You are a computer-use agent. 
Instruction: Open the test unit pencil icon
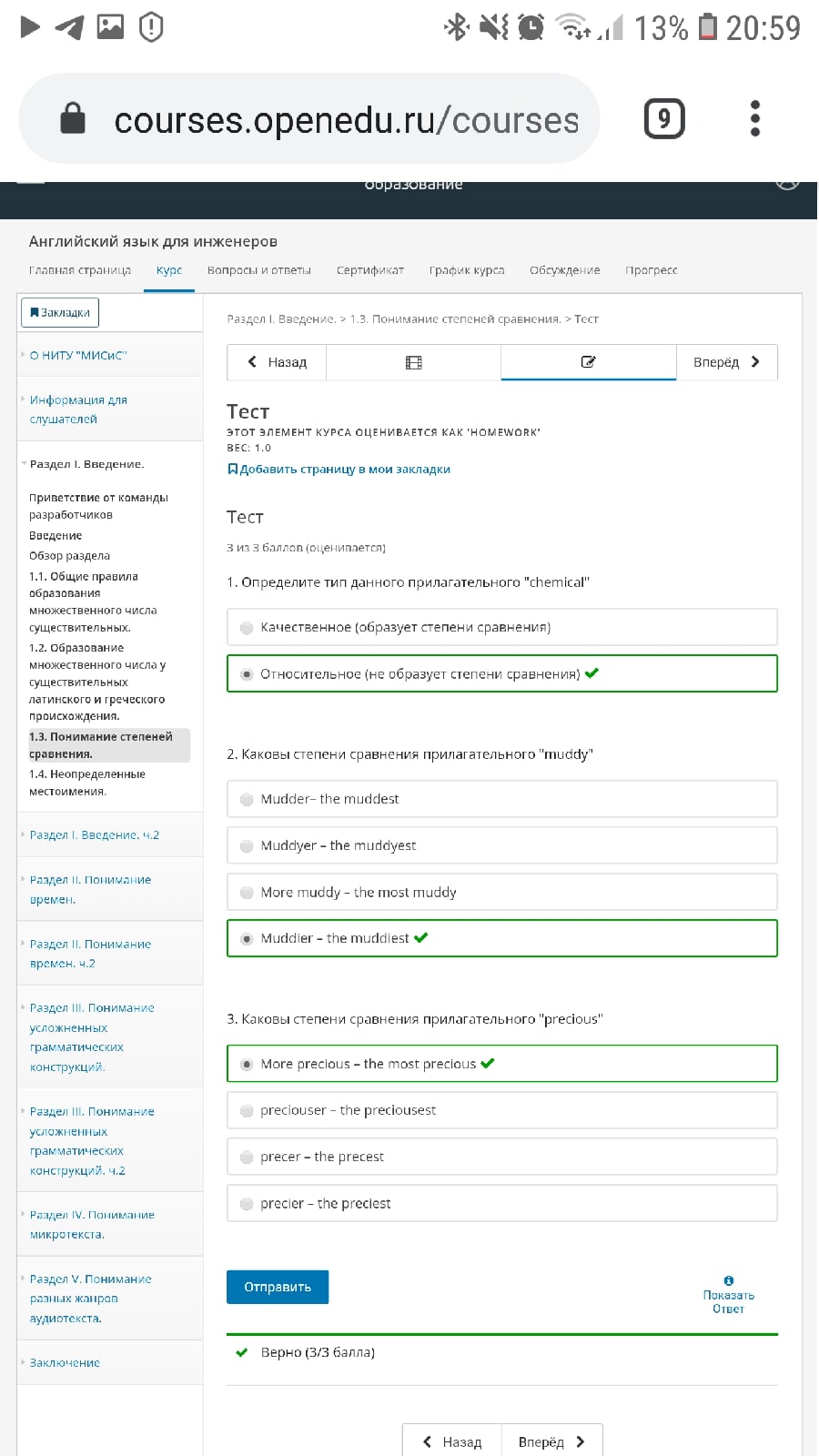[x=589, y=362]
